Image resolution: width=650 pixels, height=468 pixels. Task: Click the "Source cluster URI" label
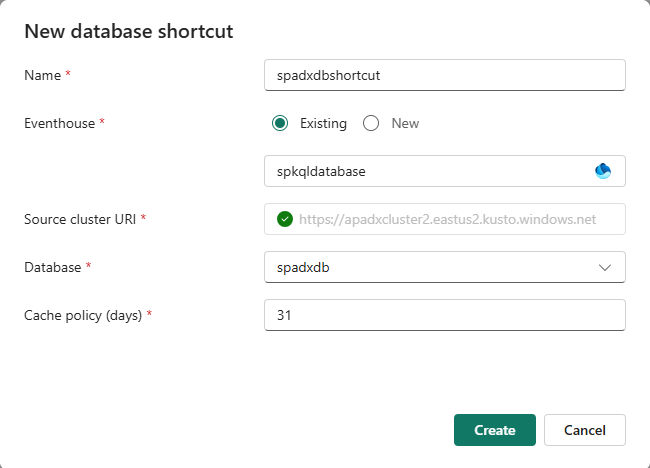pyautogui.click(x=80, y=219)
